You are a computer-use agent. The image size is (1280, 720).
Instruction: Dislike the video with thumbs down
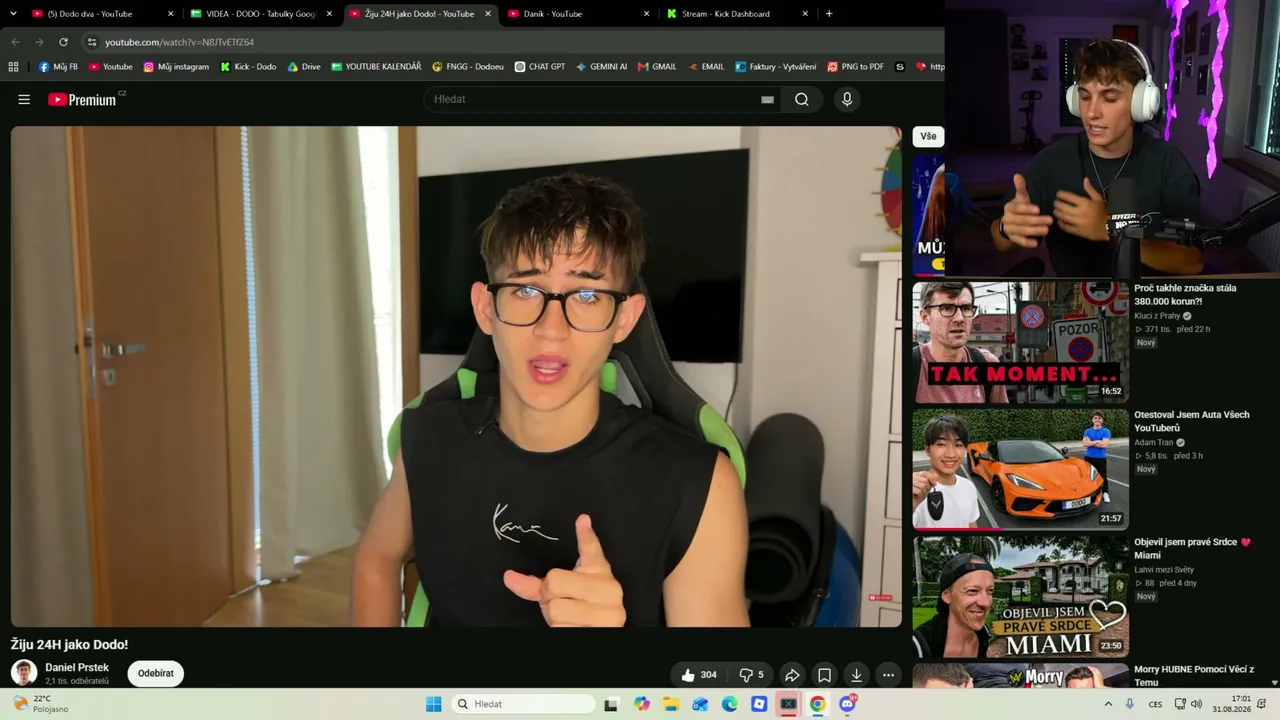pos(751,675)
